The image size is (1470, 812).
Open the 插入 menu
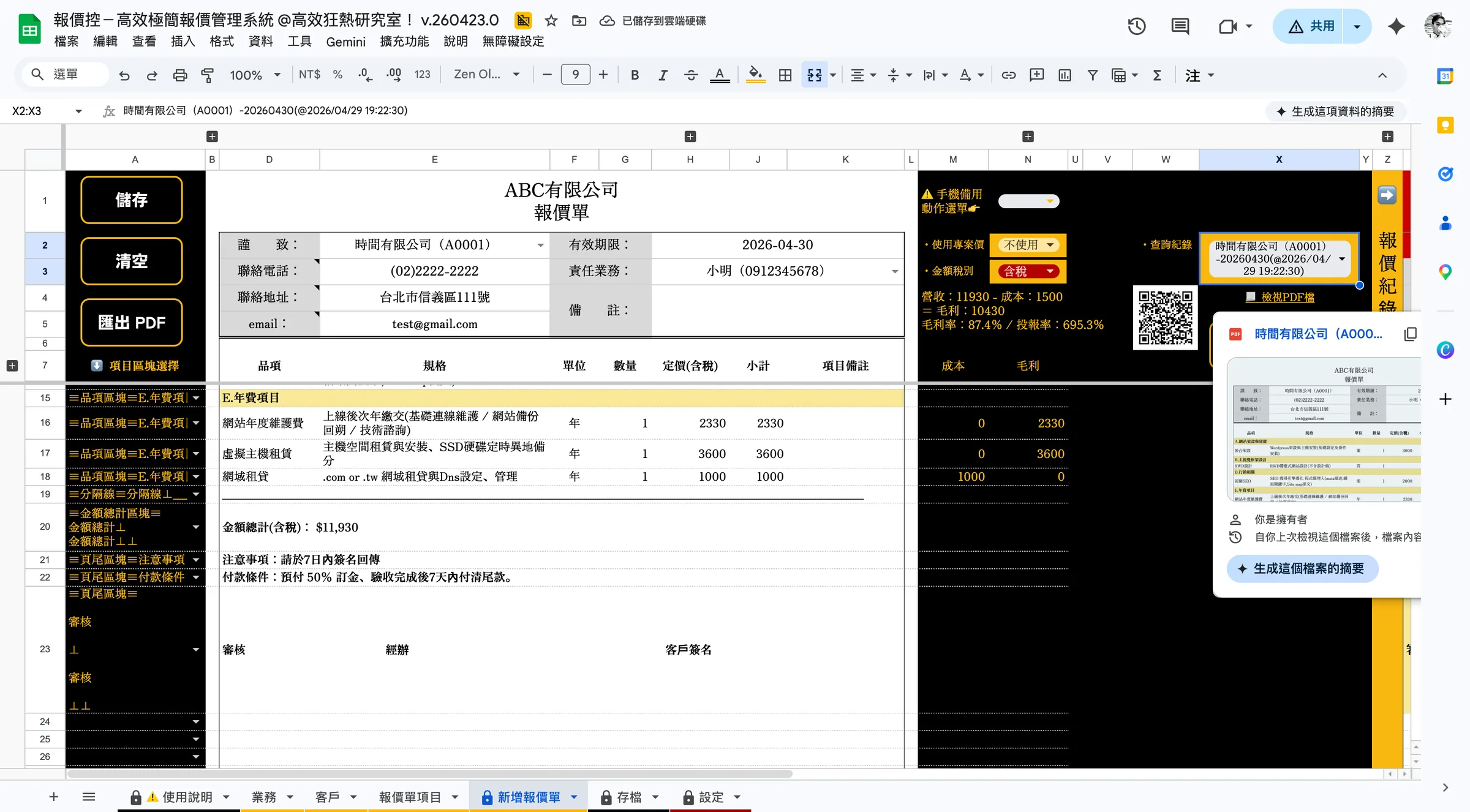click(183, 42)
